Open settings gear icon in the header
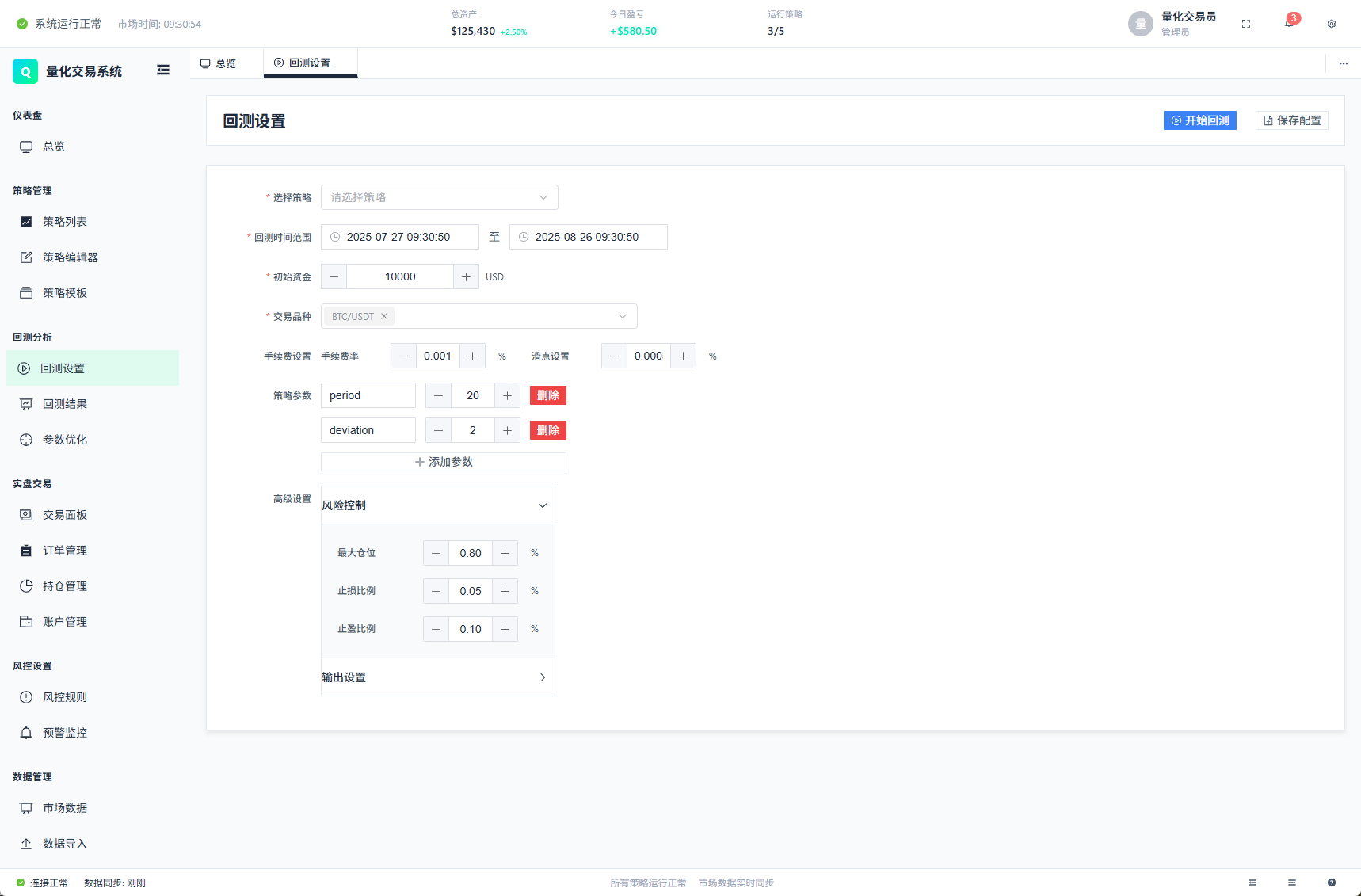Screen dimensions: 1361x896 [x=1332, y=24]
